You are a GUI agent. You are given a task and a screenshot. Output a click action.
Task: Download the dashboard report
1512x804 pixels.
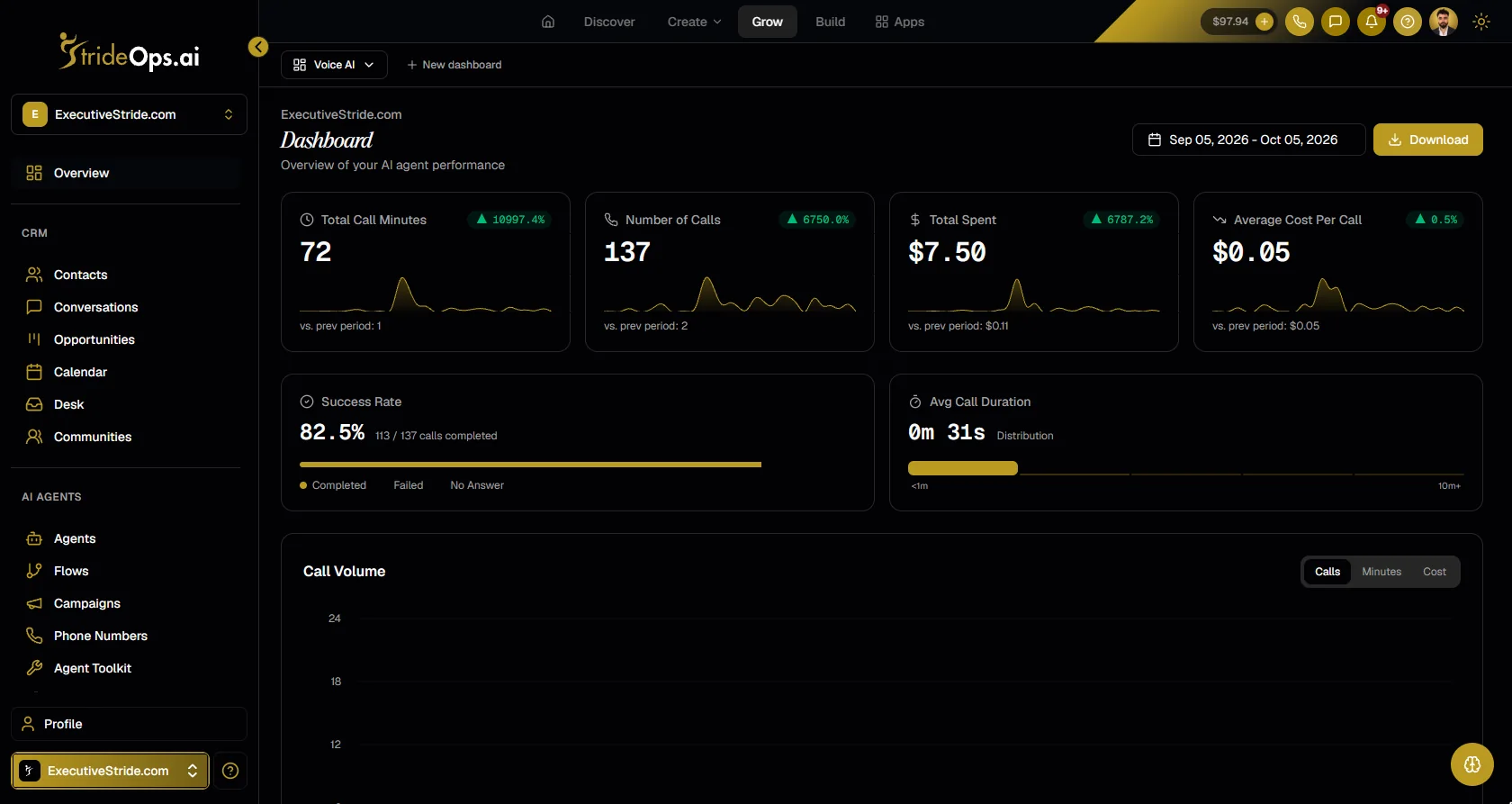click(1428, 140)
